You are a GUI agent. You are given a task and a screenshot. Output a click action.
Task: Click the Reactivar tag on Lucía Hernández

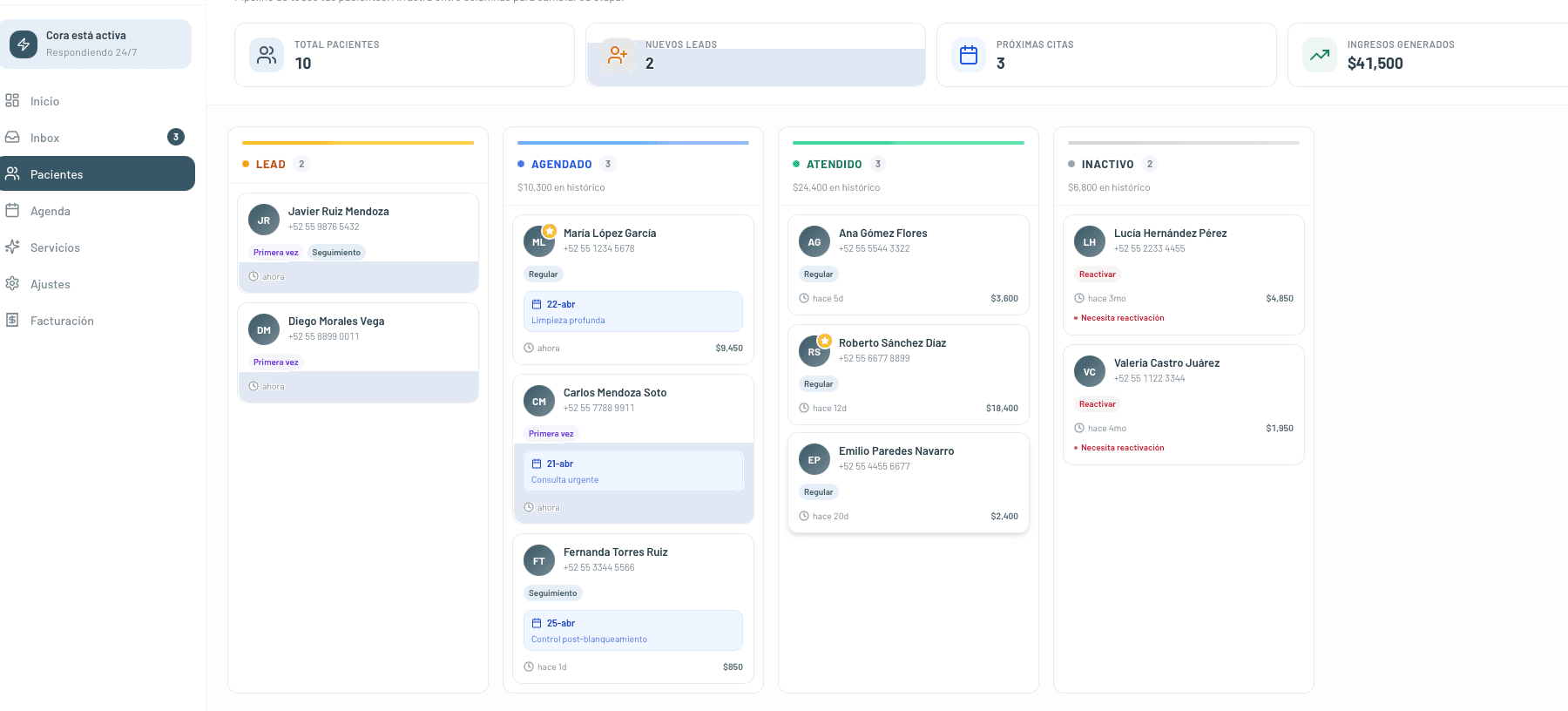click(x=1098, y=274)
